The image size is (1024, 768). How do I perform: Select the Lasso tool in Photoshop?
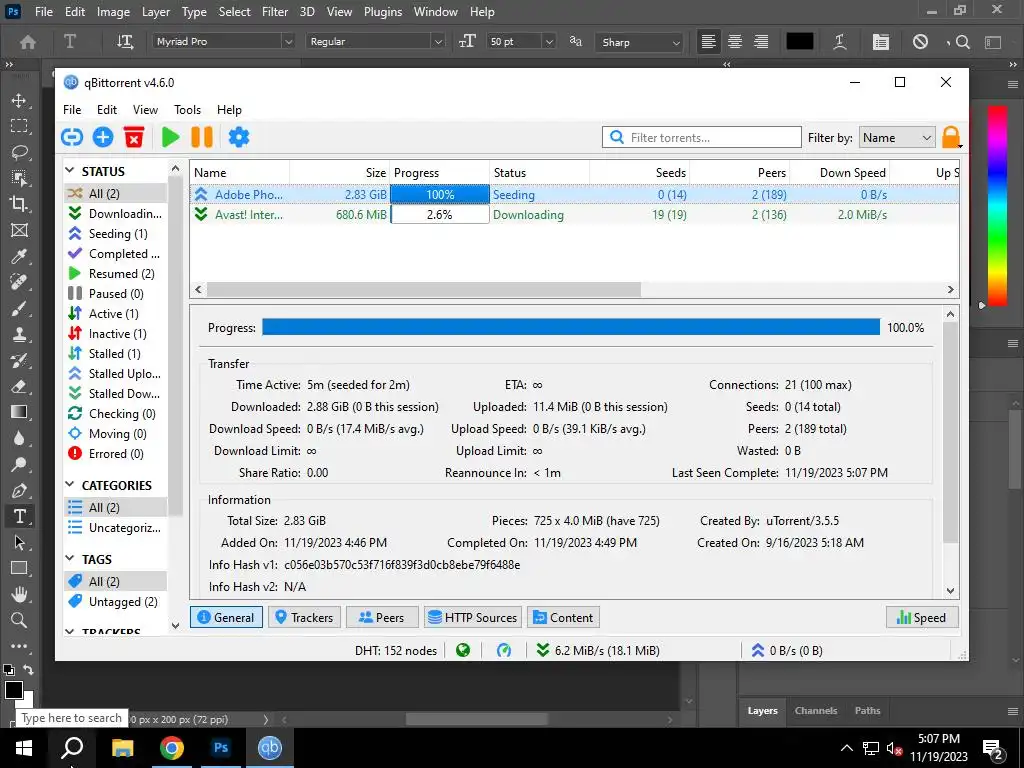pos(19,152)
